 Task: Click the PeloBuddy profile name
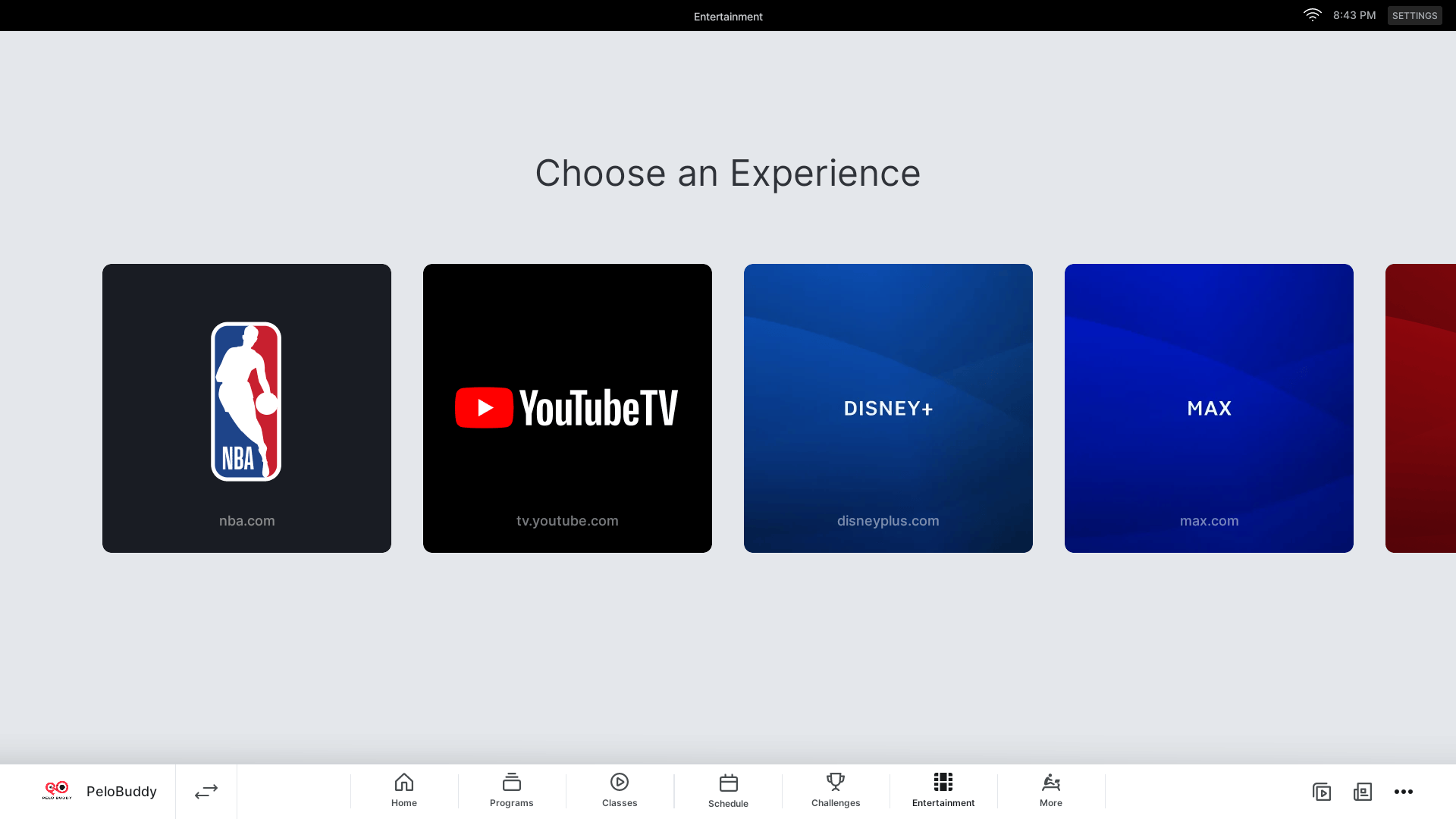(121, 792)
